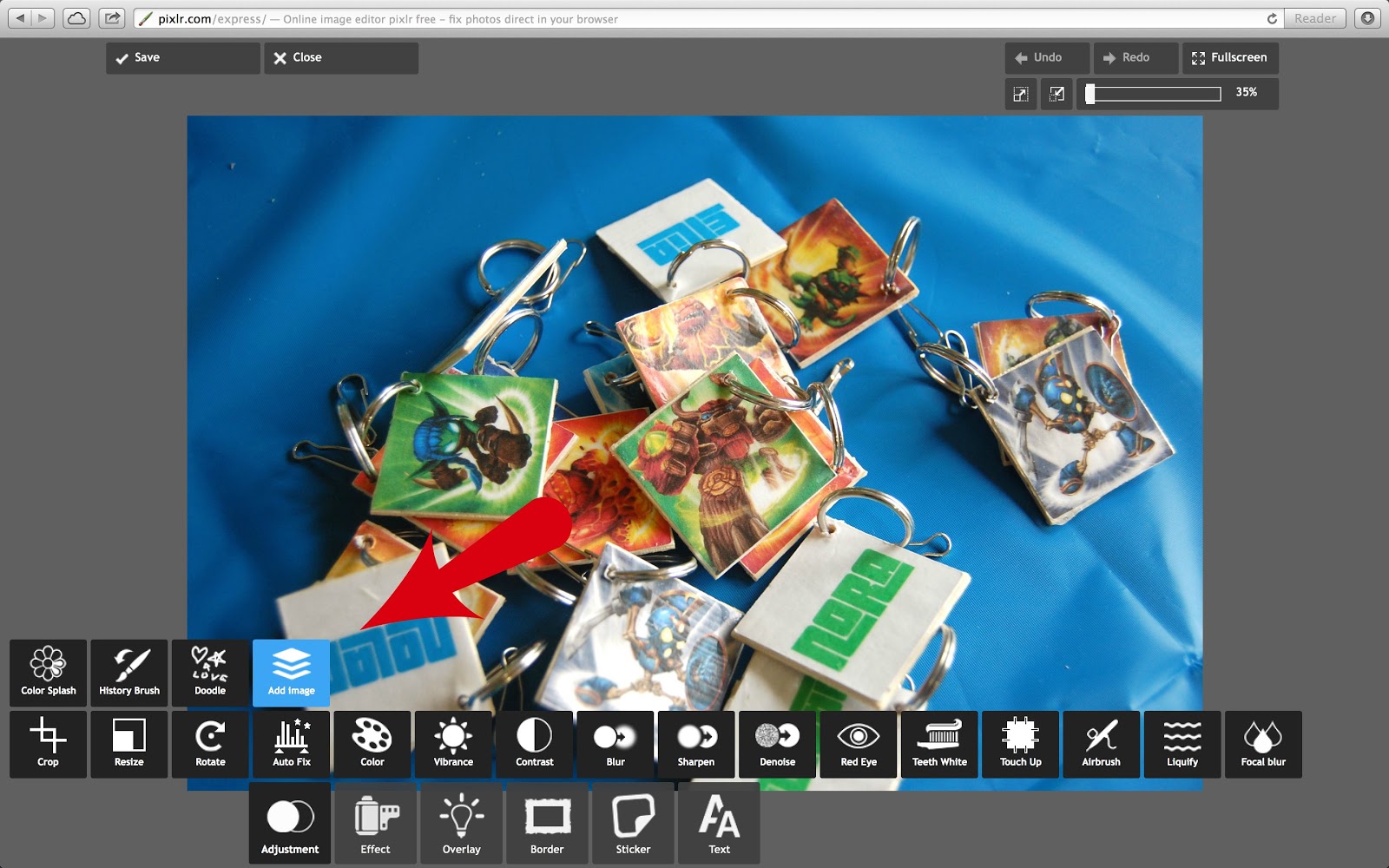Save the edited image
The image size is (1389, 868).
[x=183, y=58]
